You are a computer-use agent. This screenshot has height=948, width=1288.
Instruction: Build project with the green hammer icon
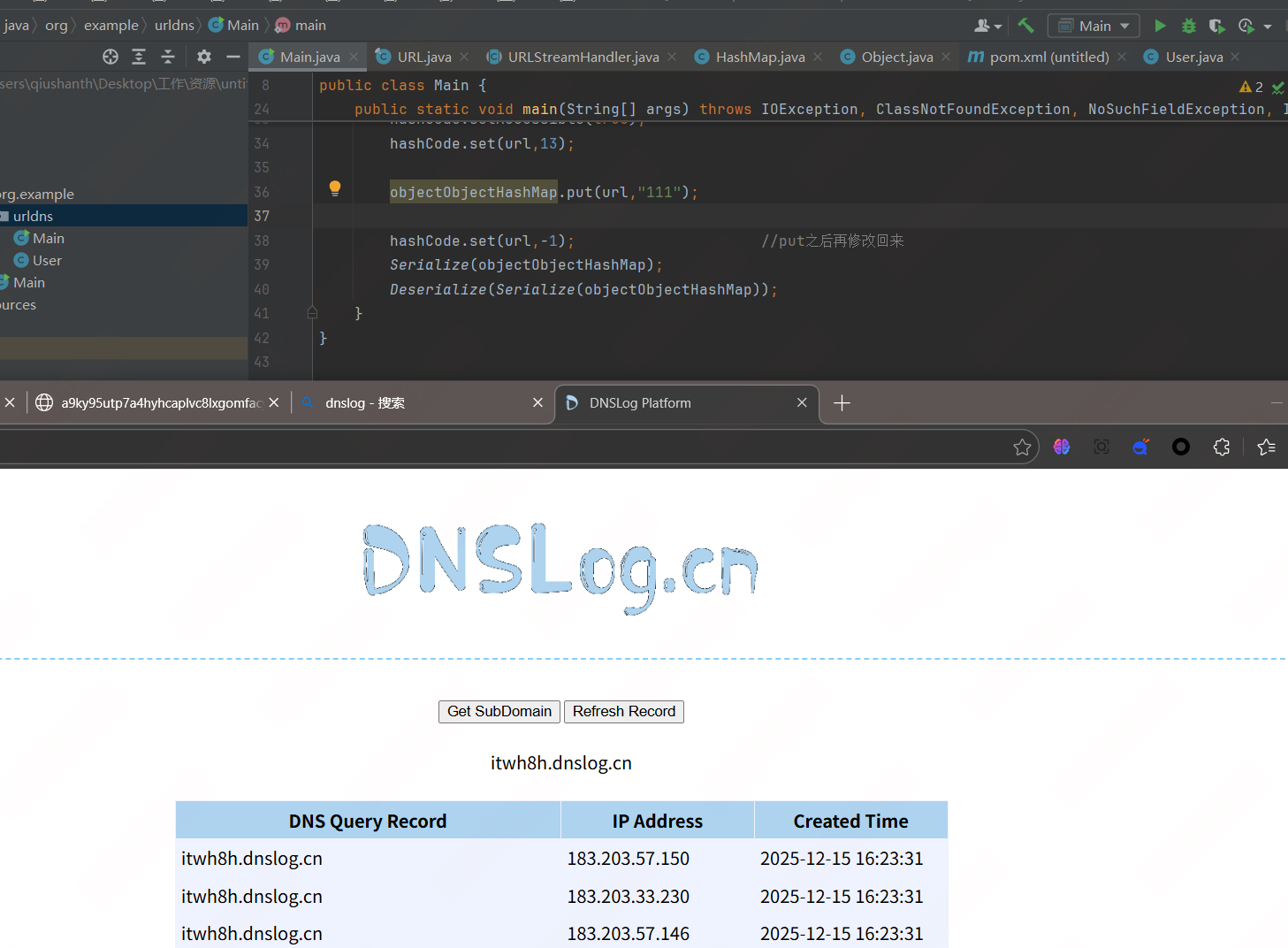(1025, 25)
